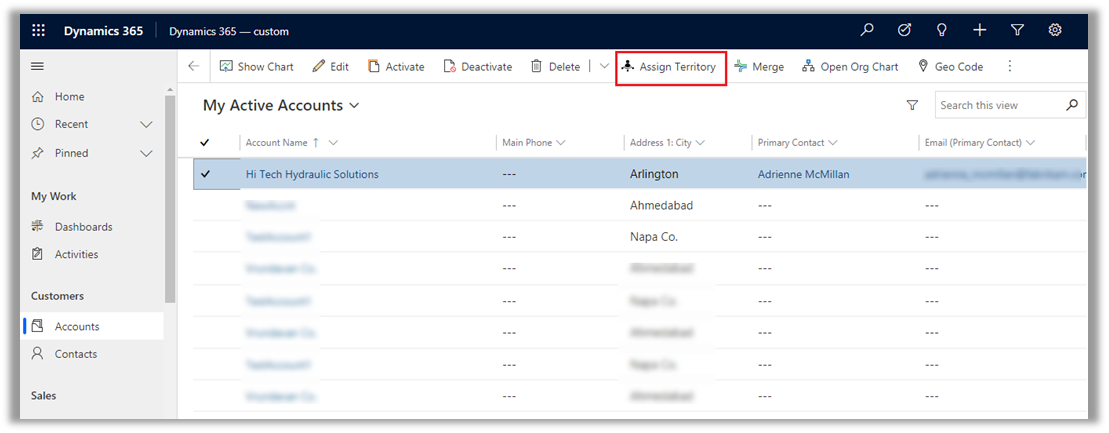Viewport: 1109px width, 433px height.
Task: Open the settings gear icon
Action: coord(1055,31)
